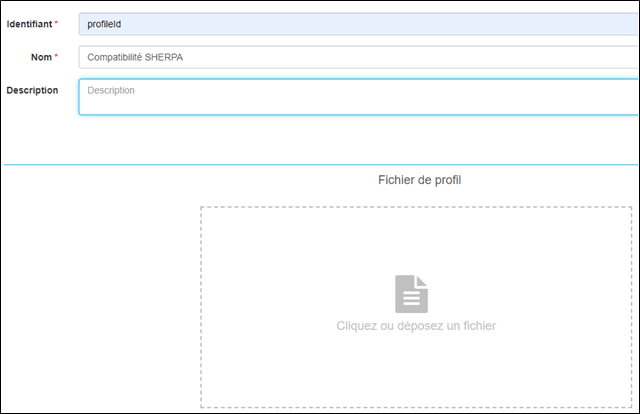Focus the Identifiant input field
This screenshot has height=414, width=640.
(x=358, y=24)
